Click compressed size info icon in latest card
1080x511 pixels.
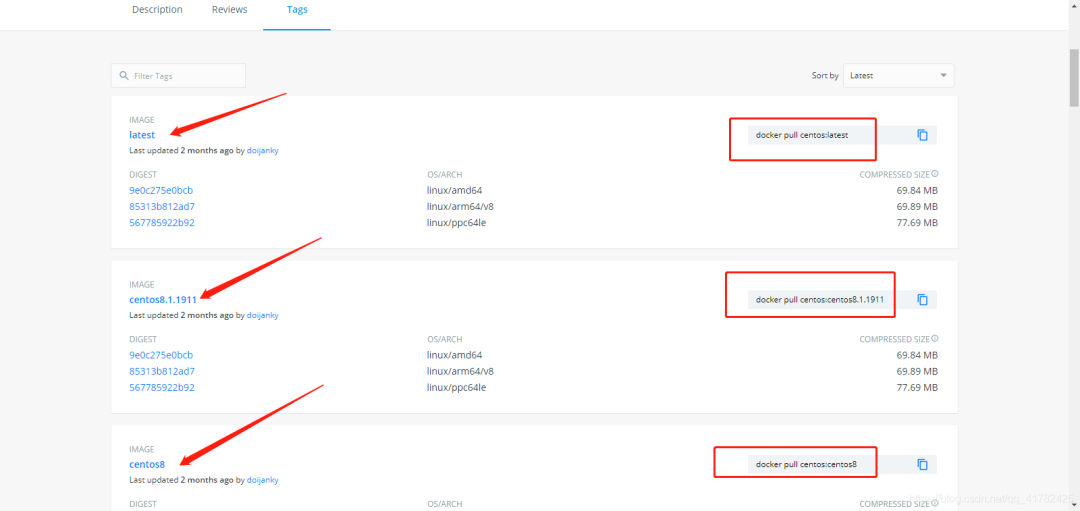(935, 174)
